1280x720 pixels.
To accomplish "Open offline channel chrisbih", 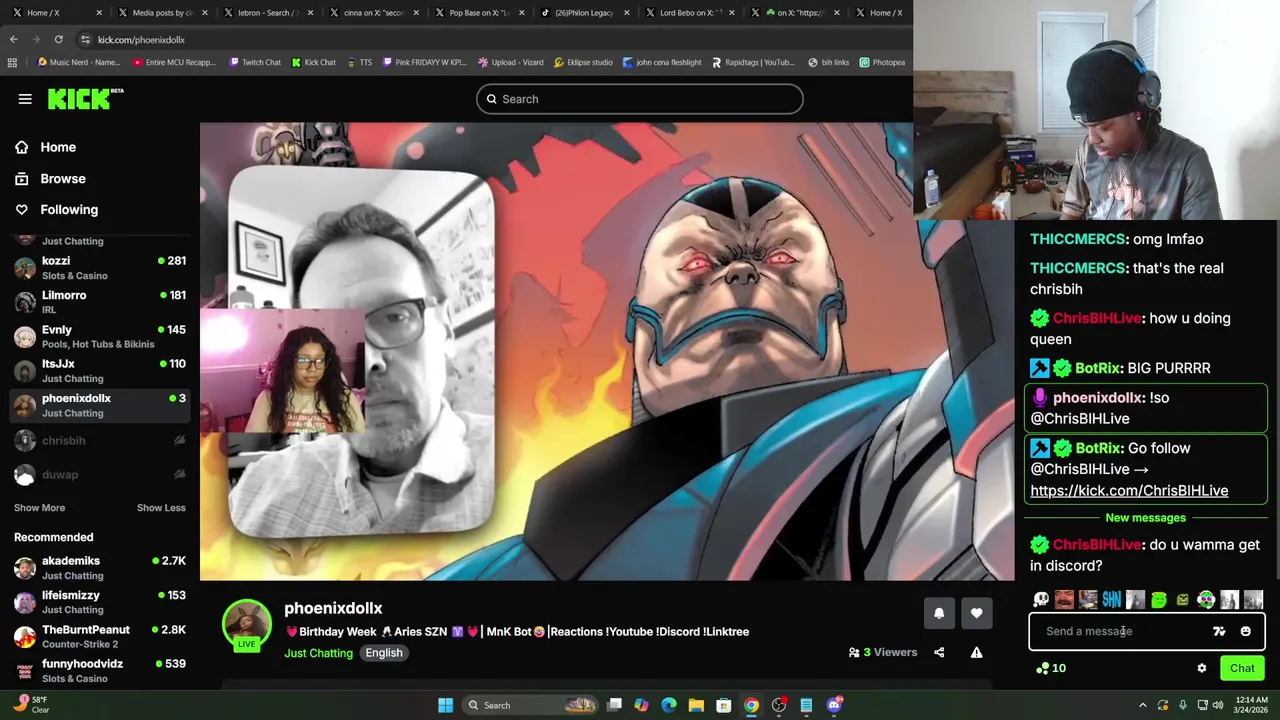I will pyautogui.click(x=100, y=440).
